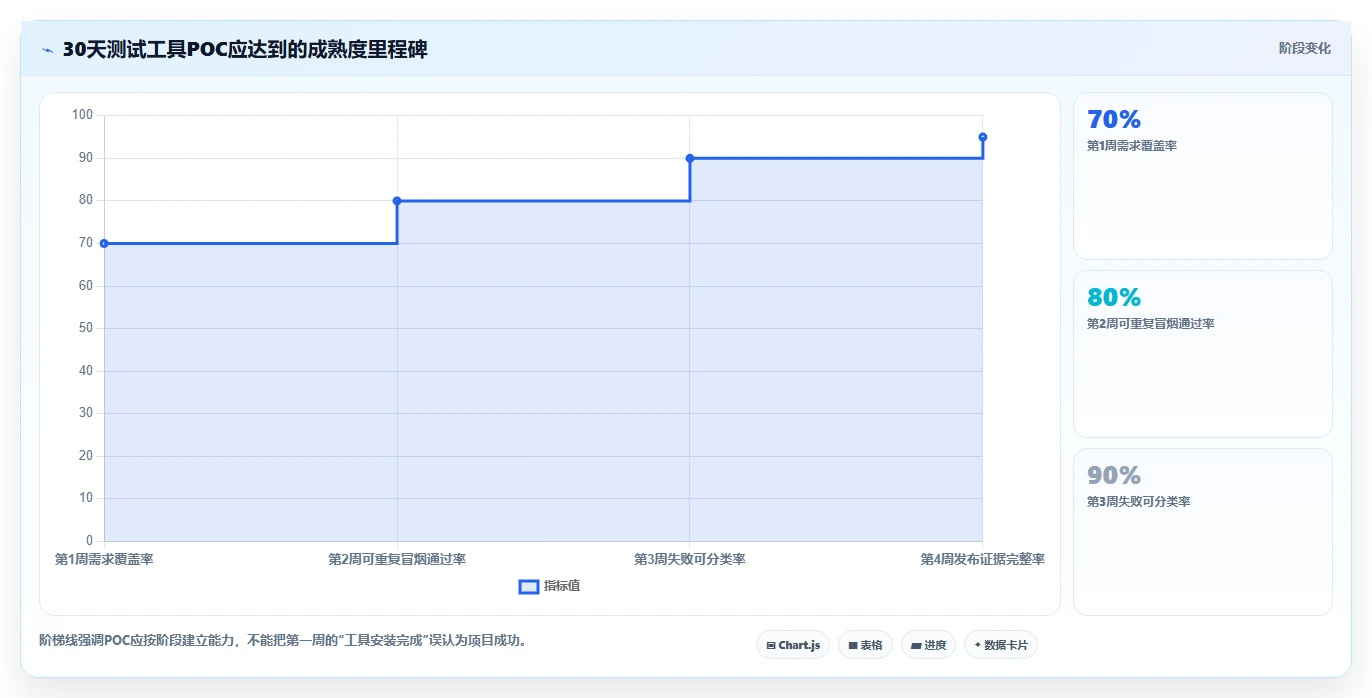Viewport: 1372px width, 698px height.
Task: Click the table icon in 表格 tag
Action: pyautogui.click(x=853, y=646)
